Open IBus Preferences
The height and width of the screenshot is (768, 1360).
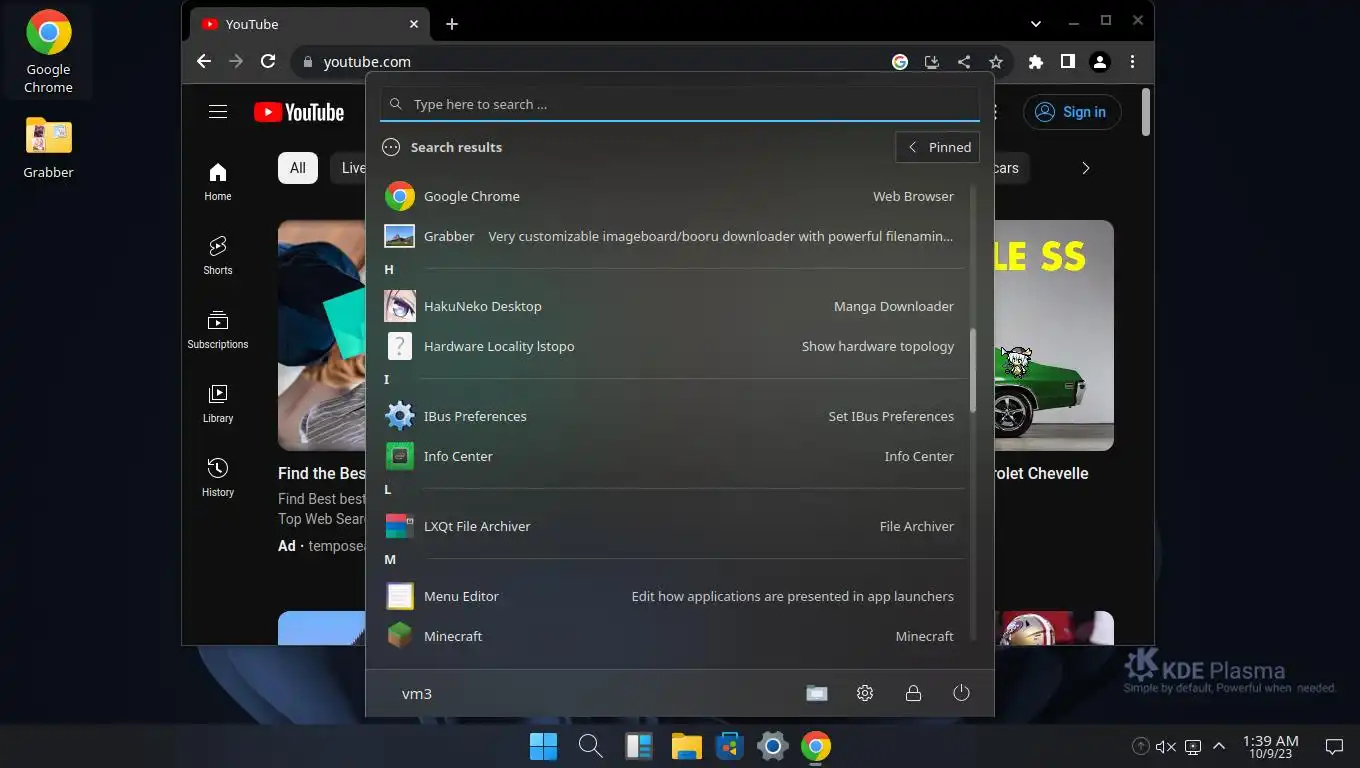click(x=669, y=416)
